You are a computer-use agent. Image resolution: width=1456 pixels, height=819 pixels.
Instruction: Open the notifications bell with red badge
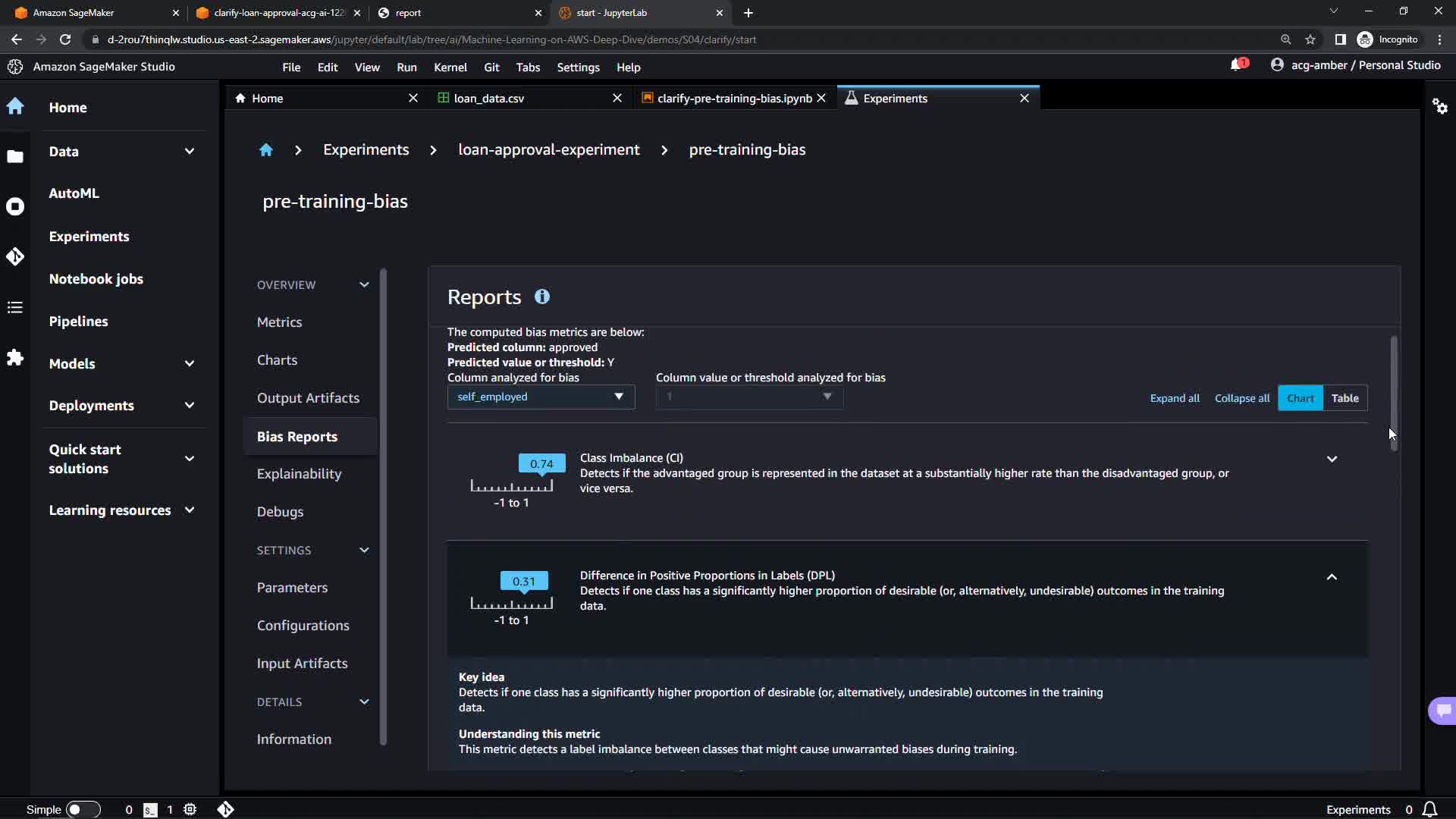[x=1238, y=65]
